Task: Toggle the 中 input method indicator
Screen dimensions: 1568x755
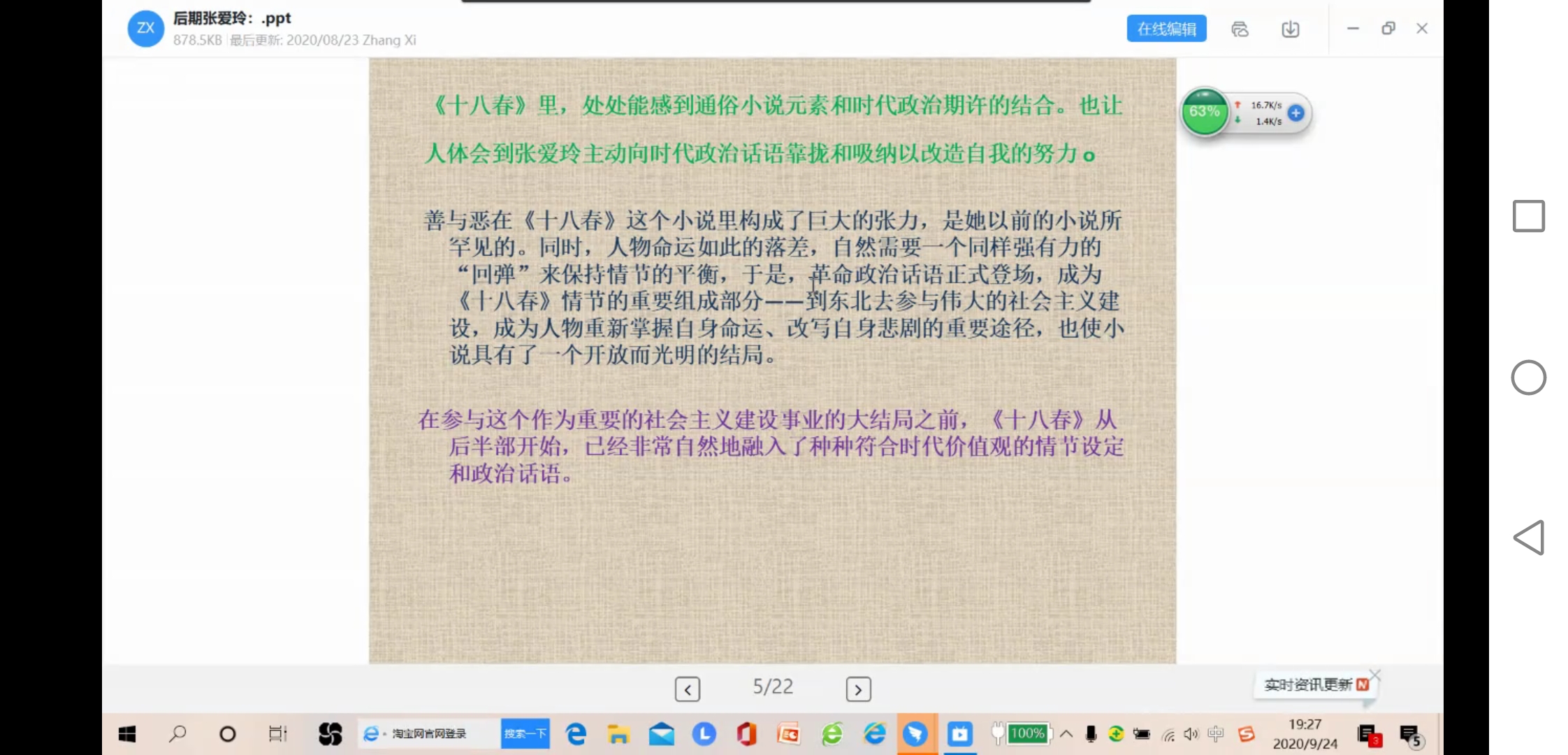Action: coord(1216,733)
